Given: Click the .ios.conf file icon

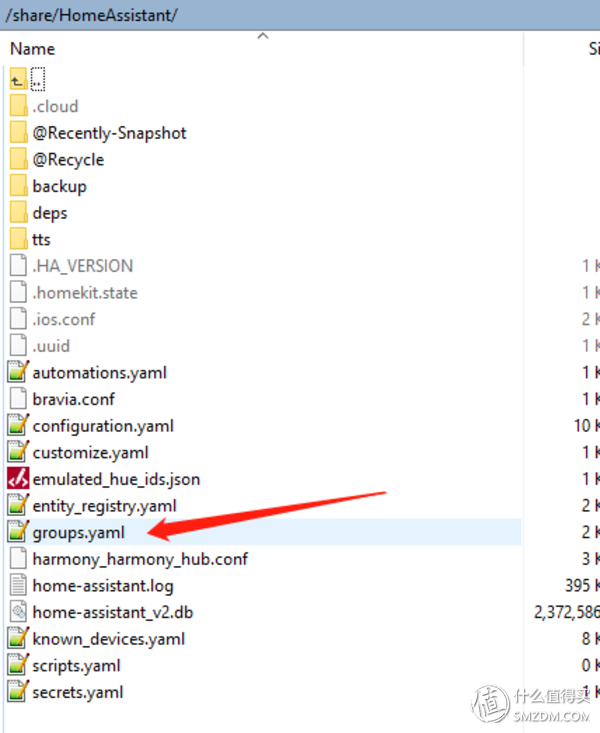Looking at the screenshot, I should 18,319.
